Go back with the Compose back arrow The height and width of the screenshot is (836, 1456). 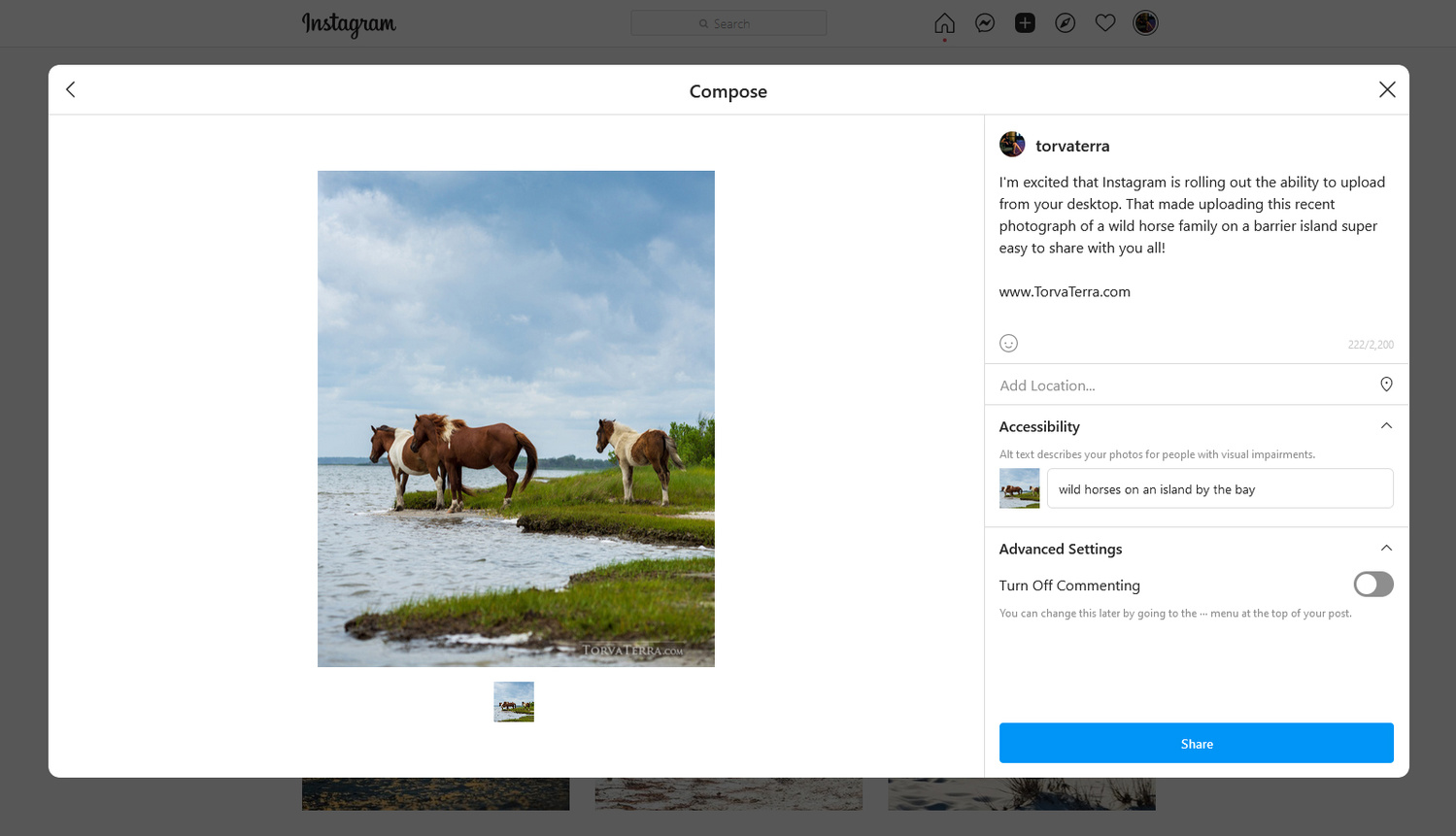tap(71, 89)
